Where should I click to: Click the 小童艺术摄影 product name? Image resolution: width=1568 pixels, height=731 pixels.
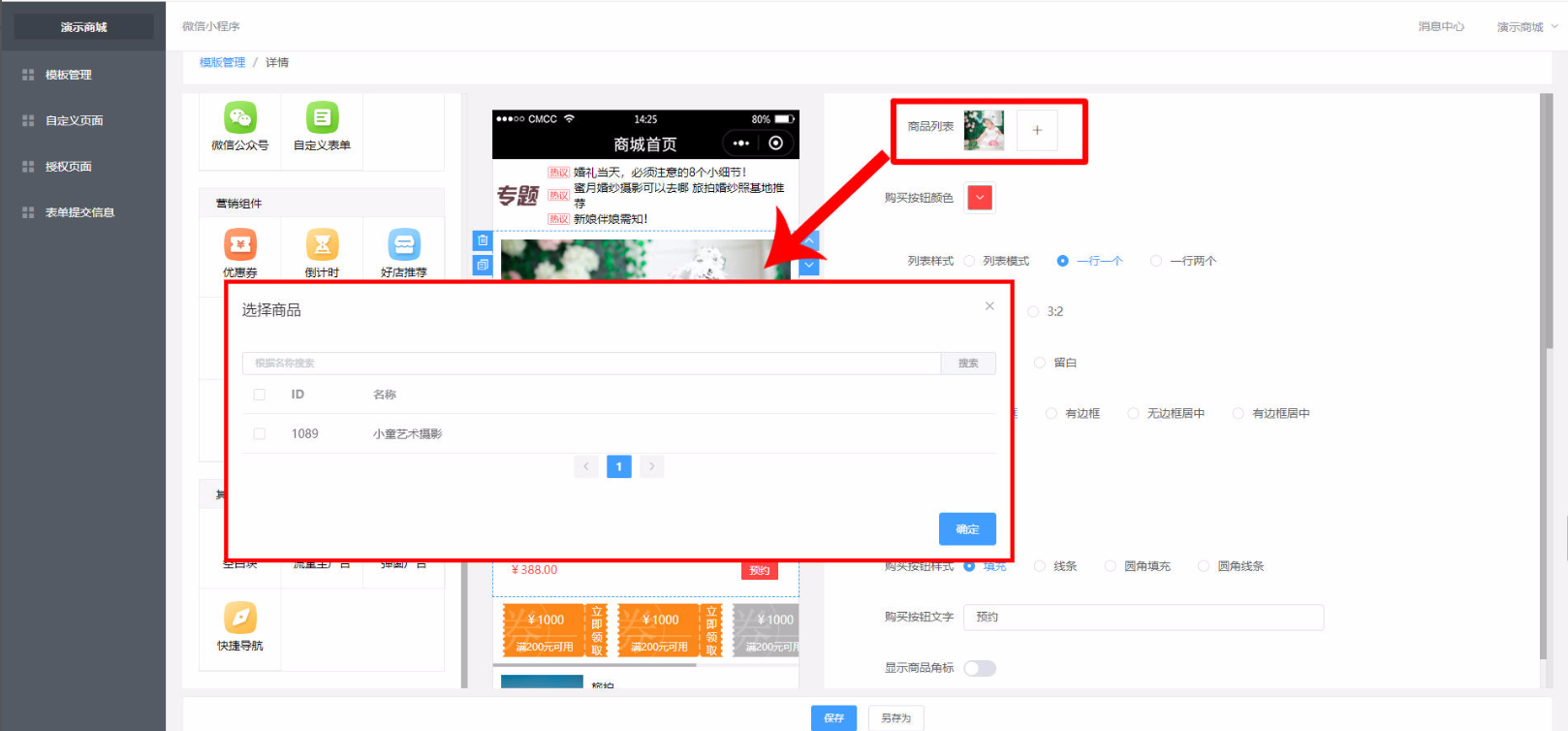pos(407,434)
